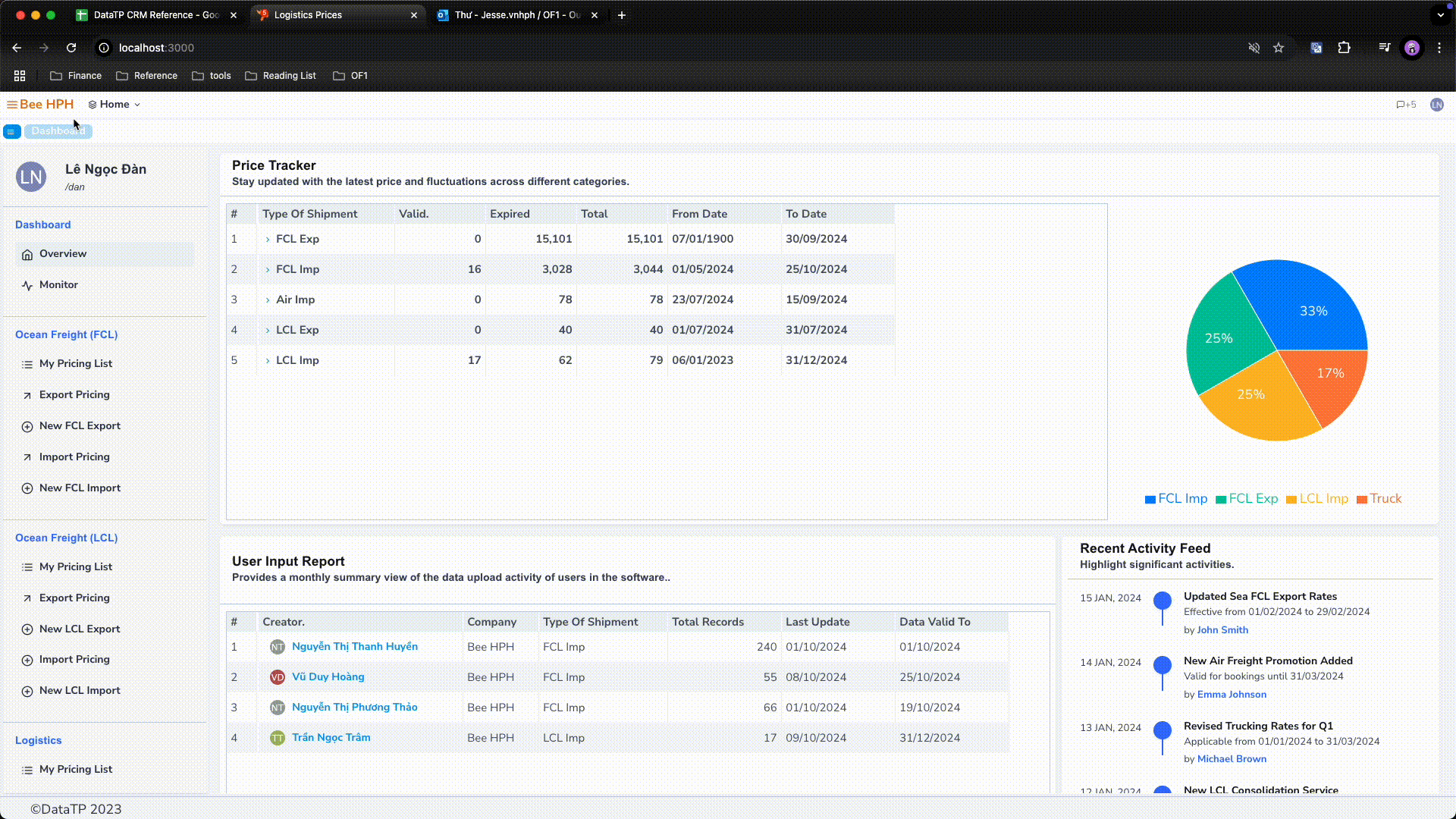Open the Home dropdown menu
The width and height of the screenshot is (1456, 819).
[115, 105]
